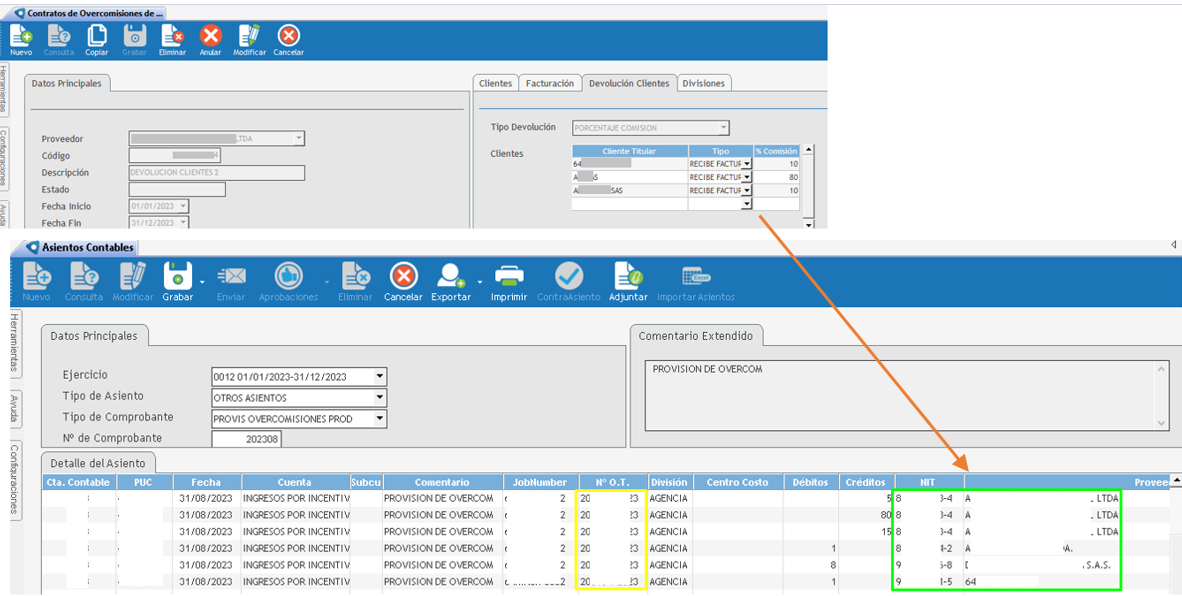Click the Enviar envelope icon
Image resolution: width=1182 pixels, height=596 pixels.
click(231, 277)
